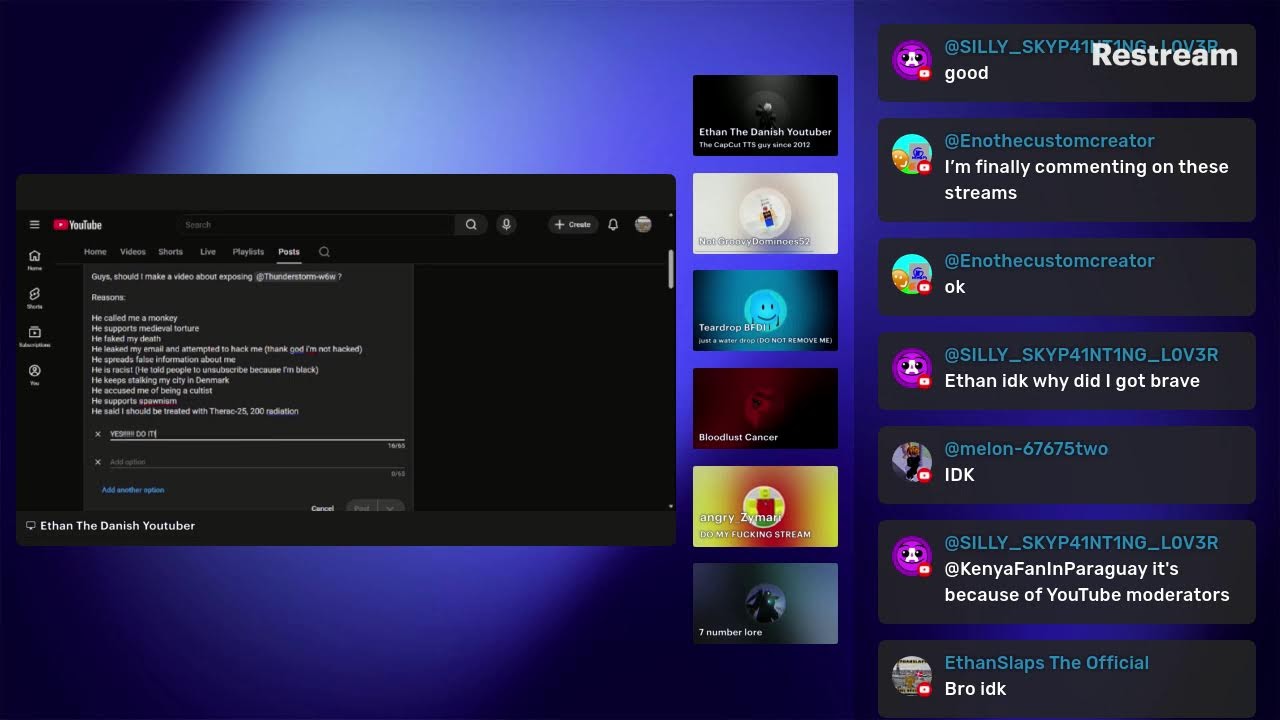Start voice search with the microphone icon

pos(506,225)
